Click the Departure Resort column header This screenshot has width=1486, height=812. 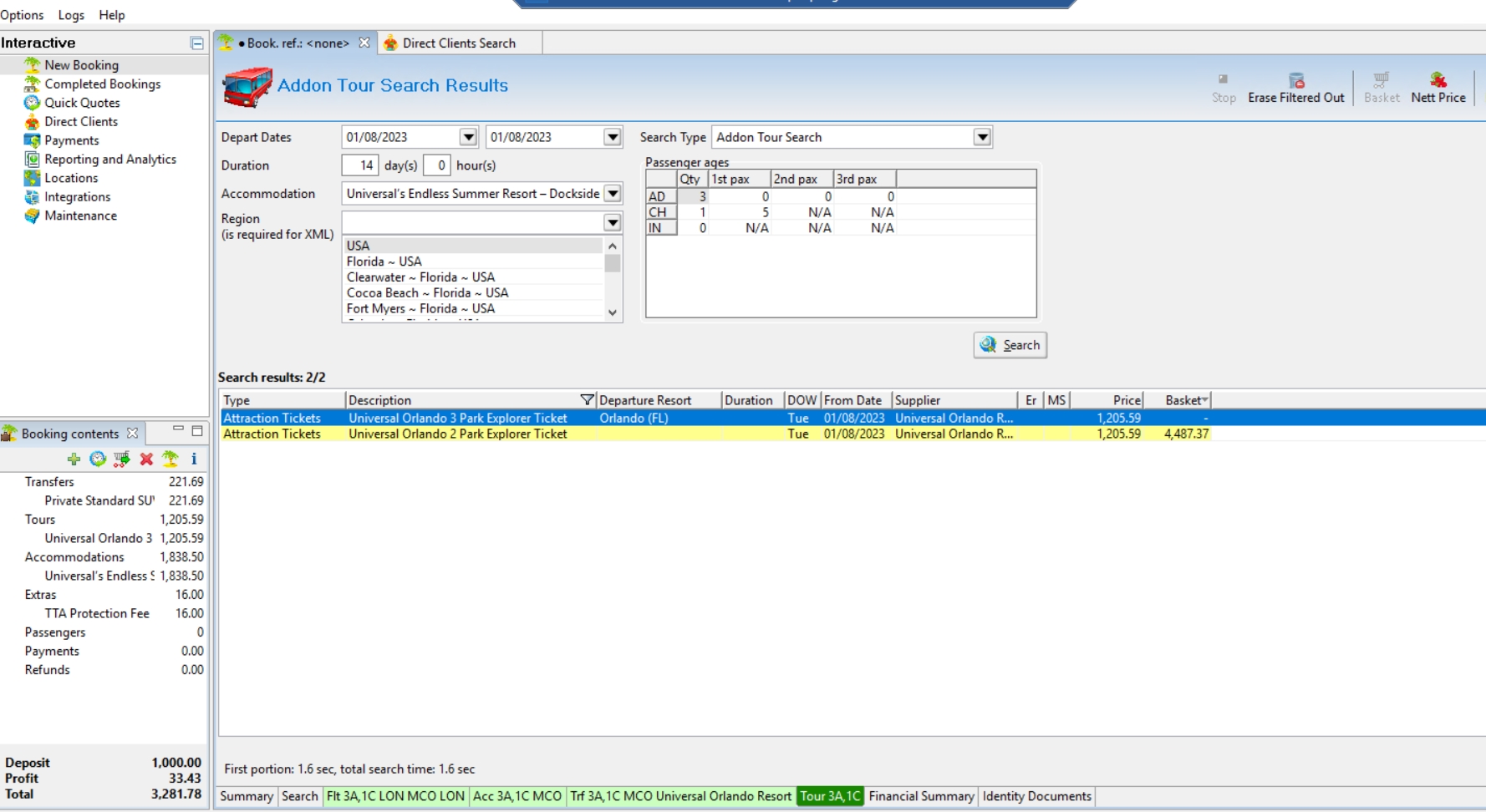(659, 400)
